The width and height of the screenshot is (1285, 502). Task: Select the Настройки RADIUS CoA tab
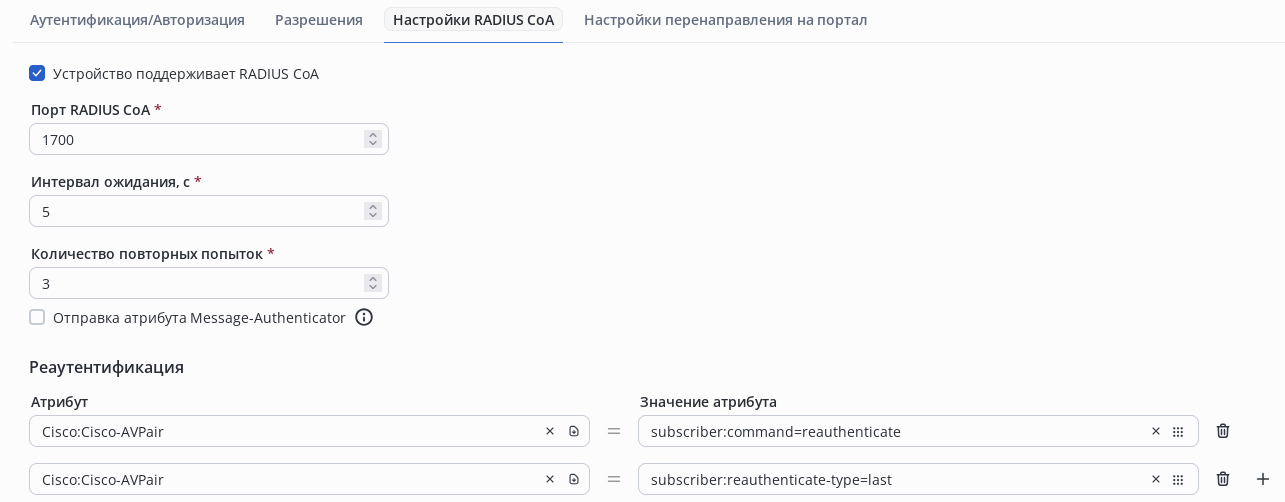point(473,20)
